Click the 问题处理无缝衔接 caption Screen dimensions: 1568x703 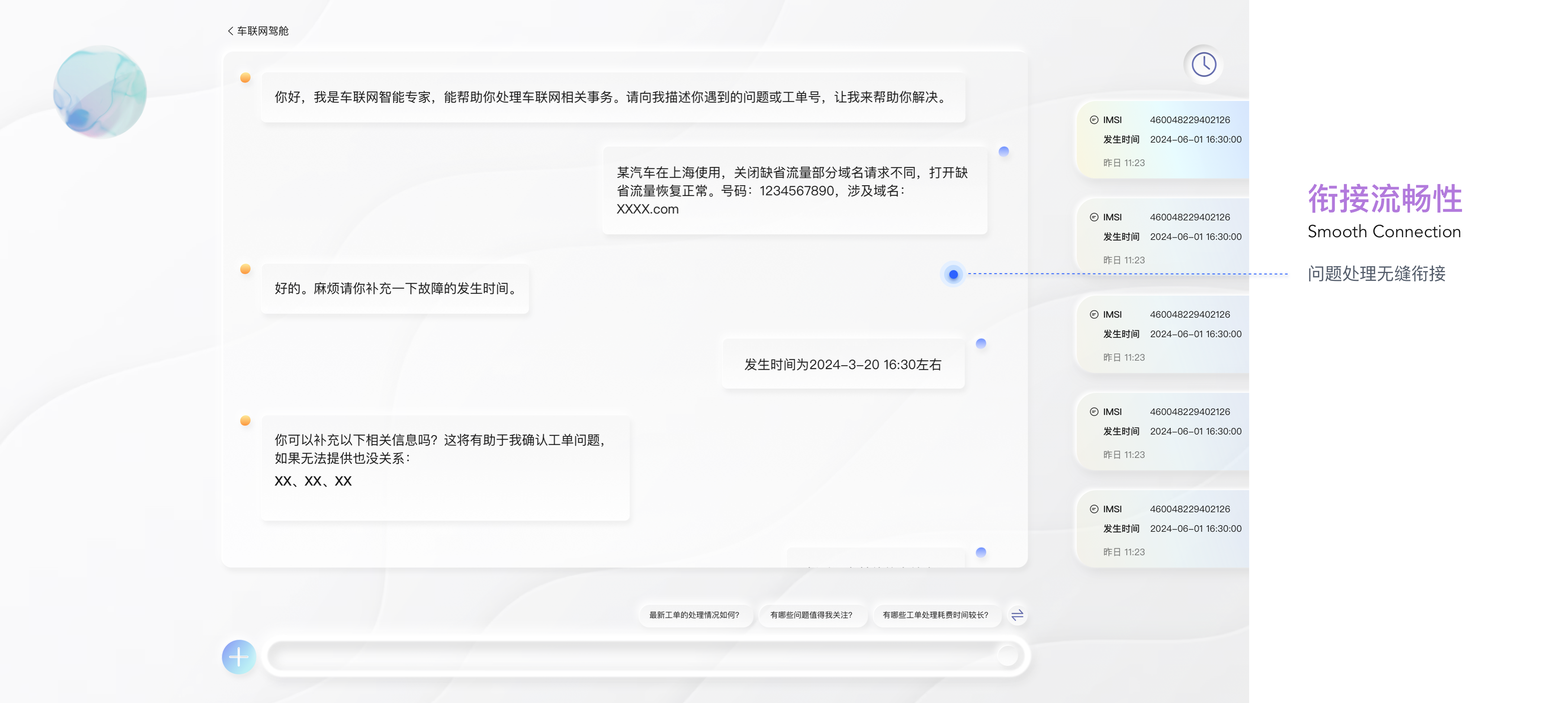[x=1376, y=274]
